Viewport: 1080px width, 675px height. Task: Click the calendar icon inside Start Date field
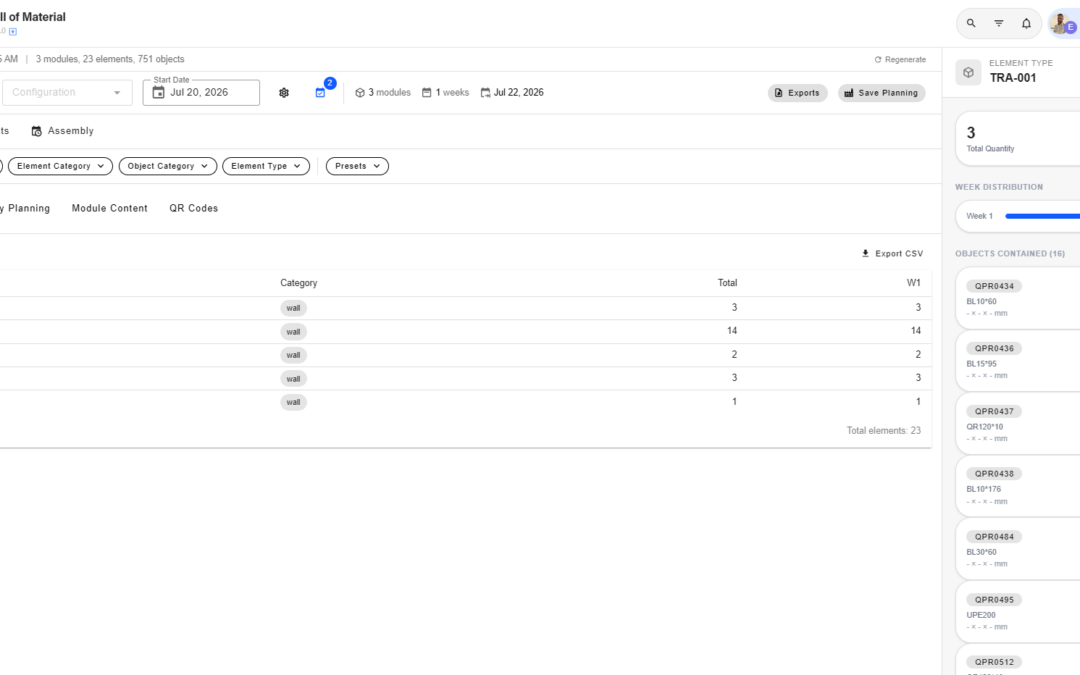158,92
